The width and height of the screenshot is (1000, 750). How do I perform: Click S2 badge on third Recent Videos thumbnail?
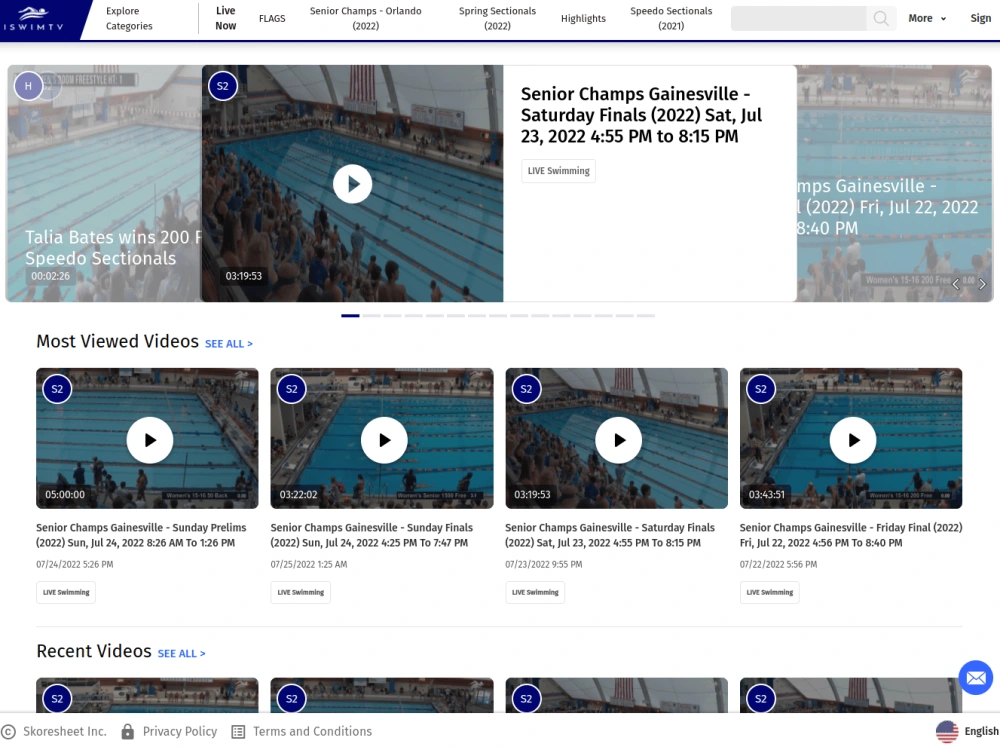(x=526, y=699)
